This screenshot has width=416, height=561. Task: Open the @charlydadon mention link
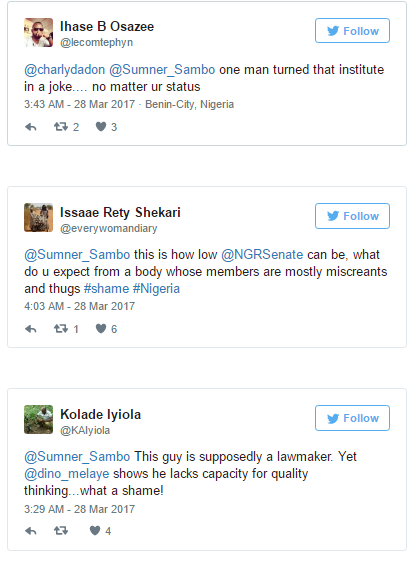(x=65, y=70)
